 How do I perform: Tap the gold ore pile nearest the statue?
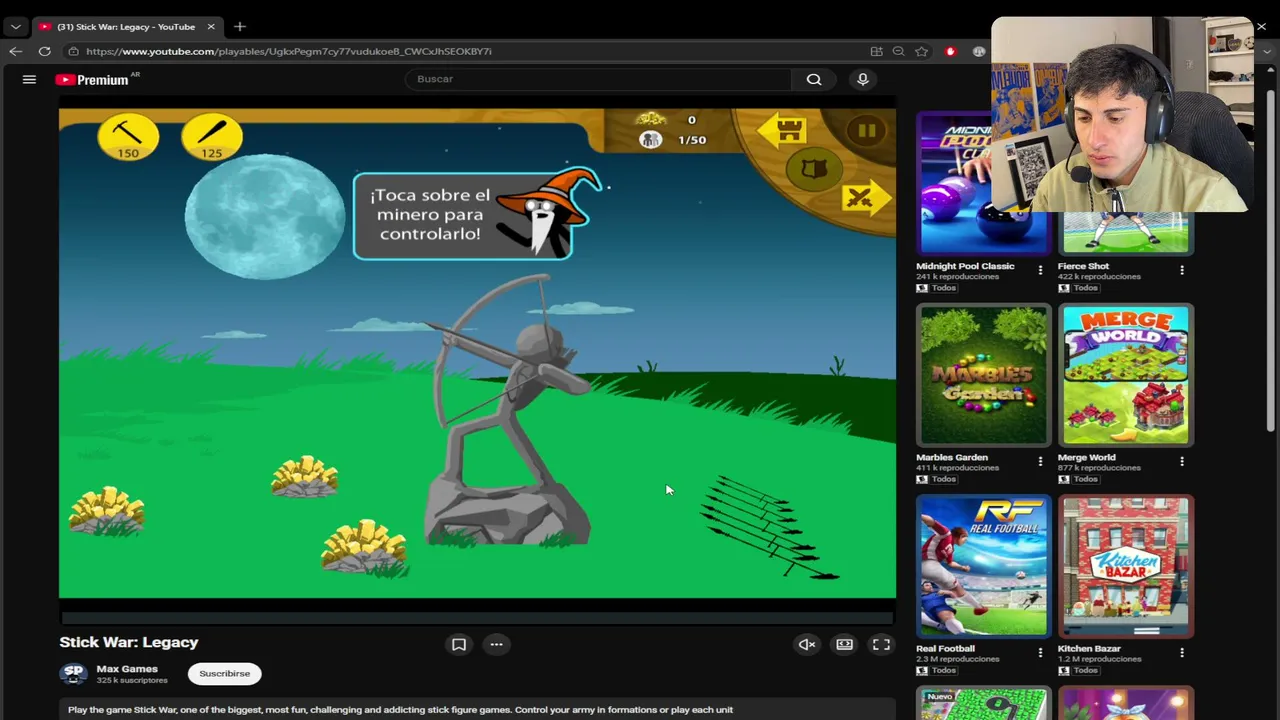364,548
